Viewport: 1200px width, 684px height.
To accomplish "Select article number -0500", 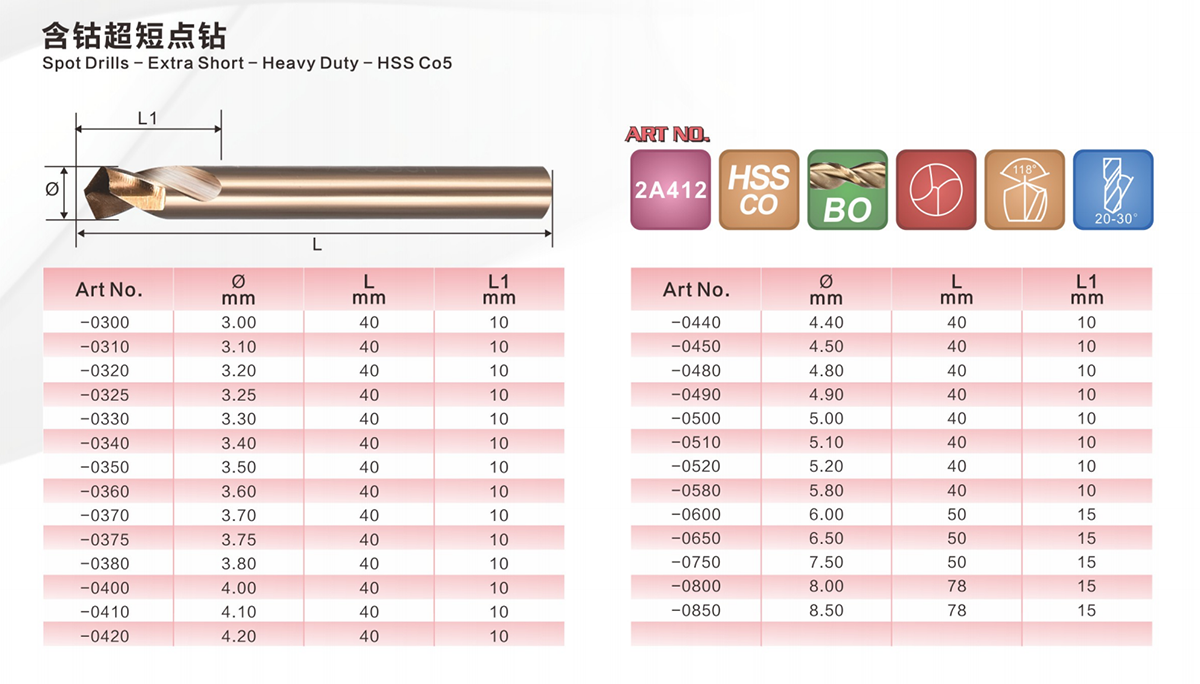I will coord(695,418).
